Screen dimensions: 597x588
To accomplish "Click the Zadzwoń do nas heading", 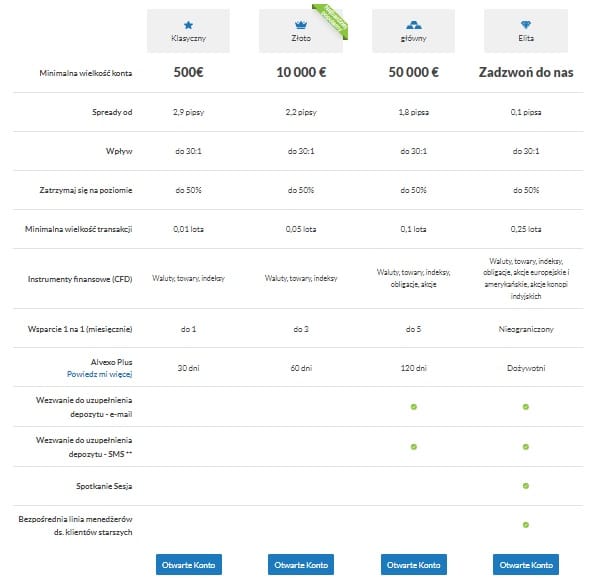I will [x=526, y=72].
